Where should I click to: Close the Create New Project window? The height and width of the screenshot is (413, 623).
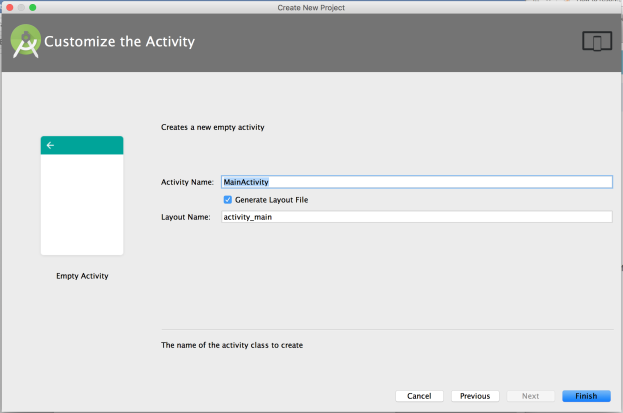coord(9,7)
